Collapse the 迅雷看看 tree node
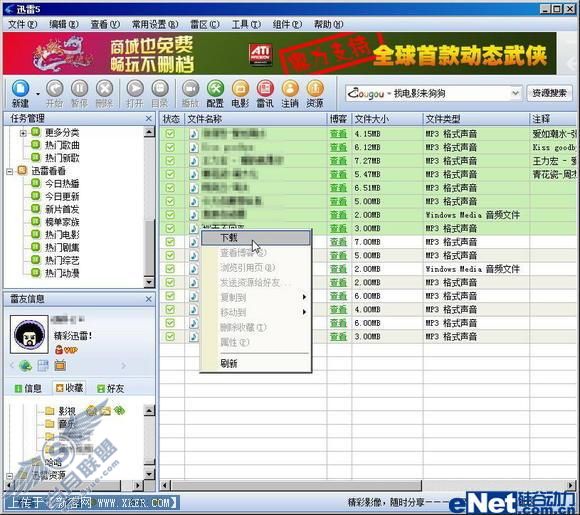The height and width of the screenshot is (515, 580). pos(10,171)
